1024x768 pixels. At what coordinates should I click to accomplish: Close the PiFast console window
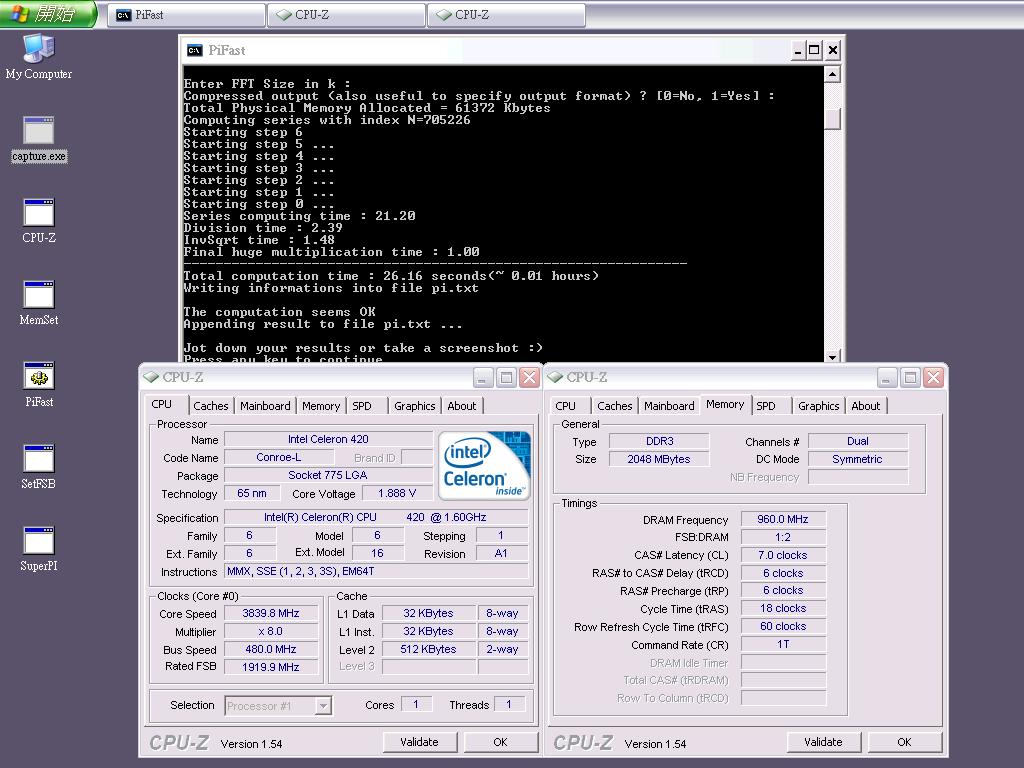pyautogui.click(x=833, y=50)
